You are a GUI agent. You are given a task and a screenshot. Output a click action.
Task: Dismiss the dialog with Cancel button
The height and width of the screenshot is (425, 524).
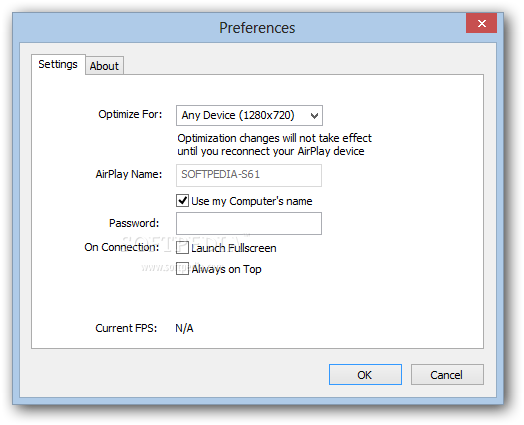pos(447,375)
